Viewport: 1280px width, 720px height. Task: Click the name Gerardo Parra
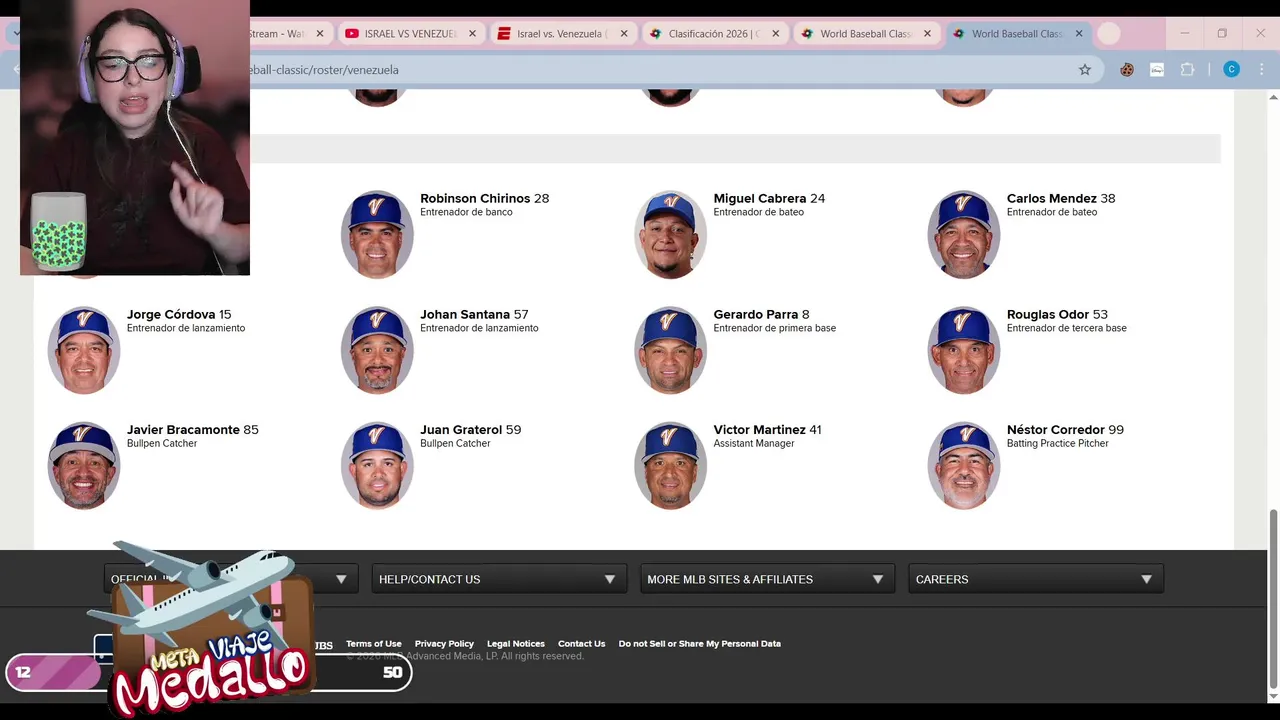coord(756,314)
